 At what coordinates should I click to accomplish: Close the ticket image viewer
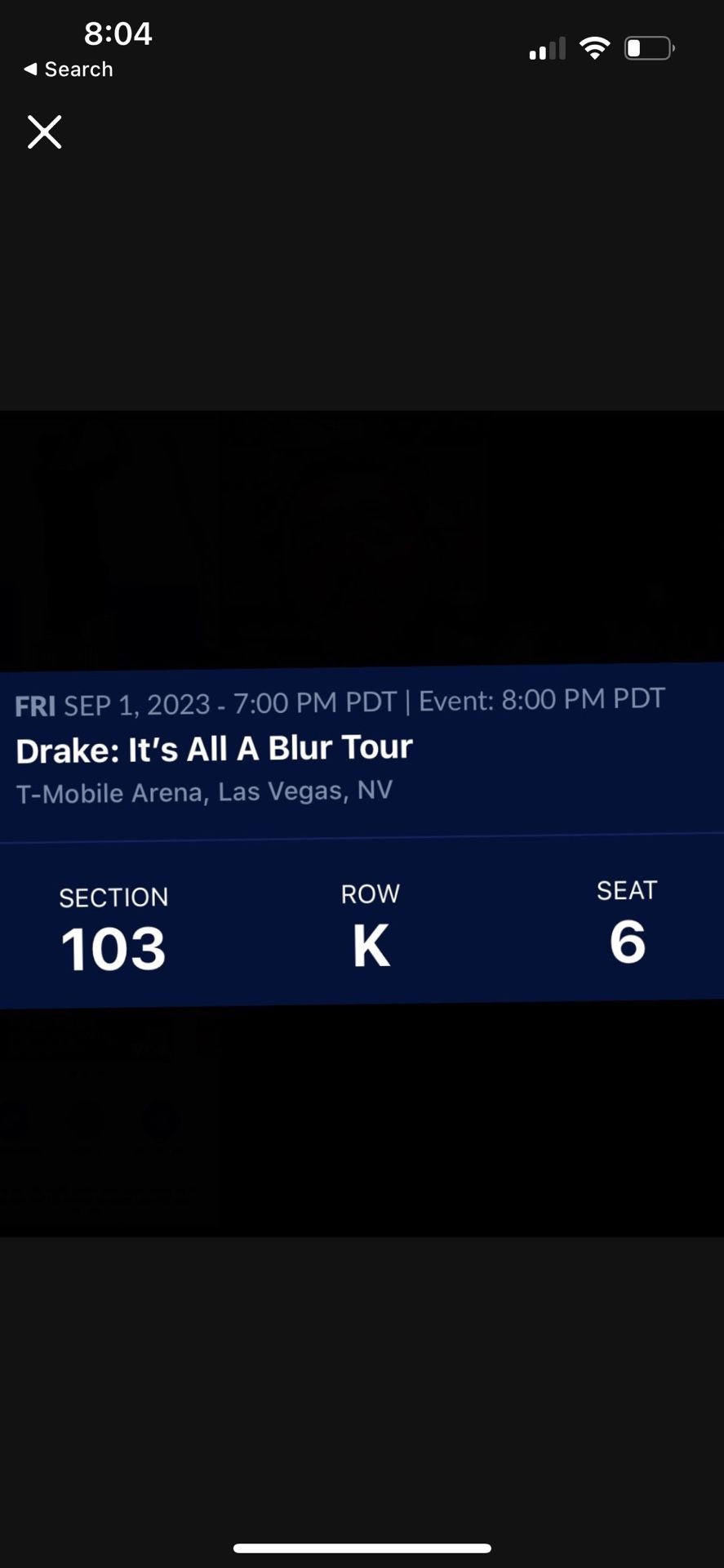44,131
